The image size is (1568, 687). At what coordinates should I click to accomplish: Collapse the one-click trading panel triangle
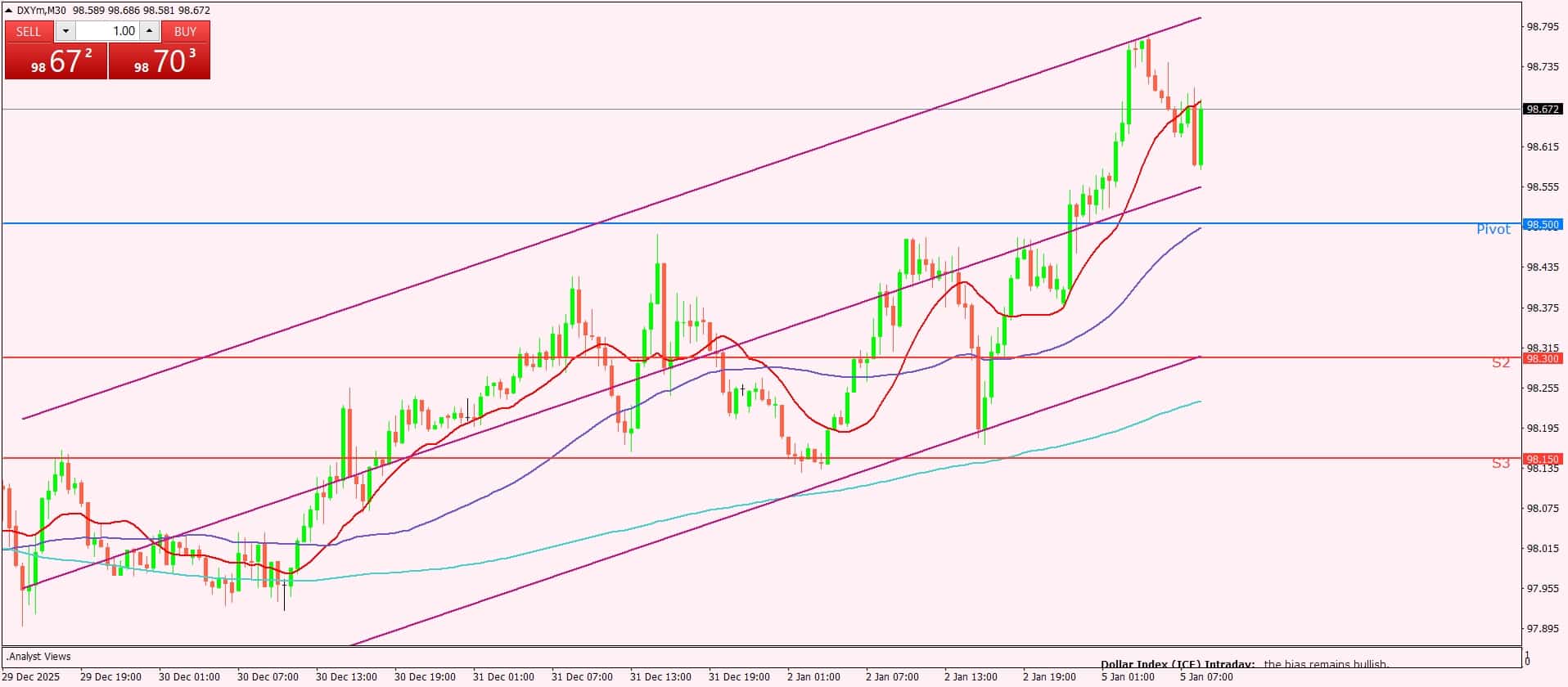[x=9, y=11]
